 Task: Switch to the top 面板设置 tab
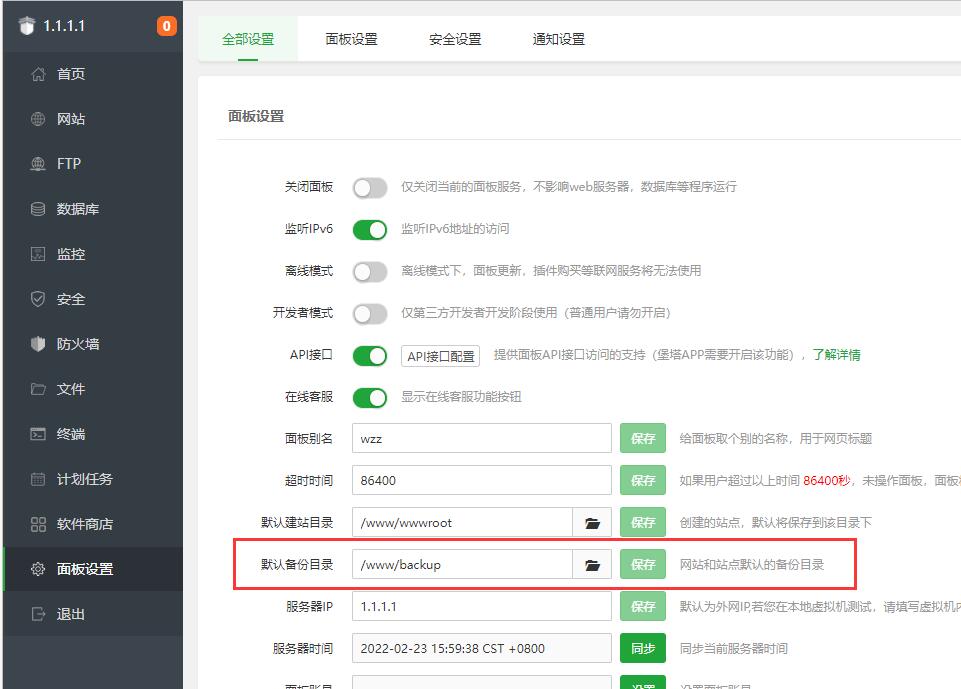[x=351, y=39]
